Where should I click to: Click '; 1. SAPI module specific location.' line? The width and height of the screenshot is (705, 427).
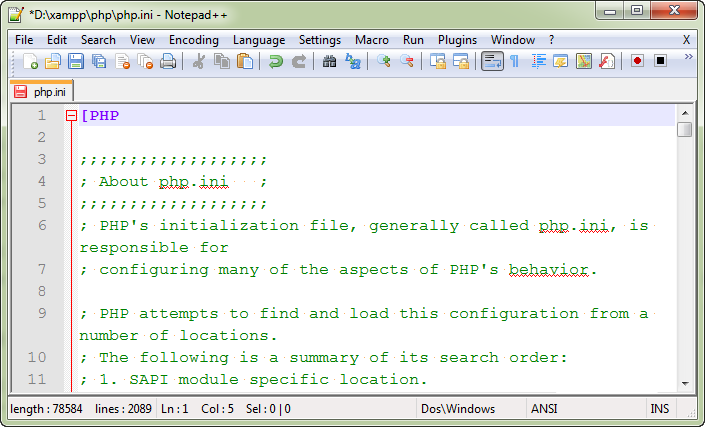[x=254, y=379]
